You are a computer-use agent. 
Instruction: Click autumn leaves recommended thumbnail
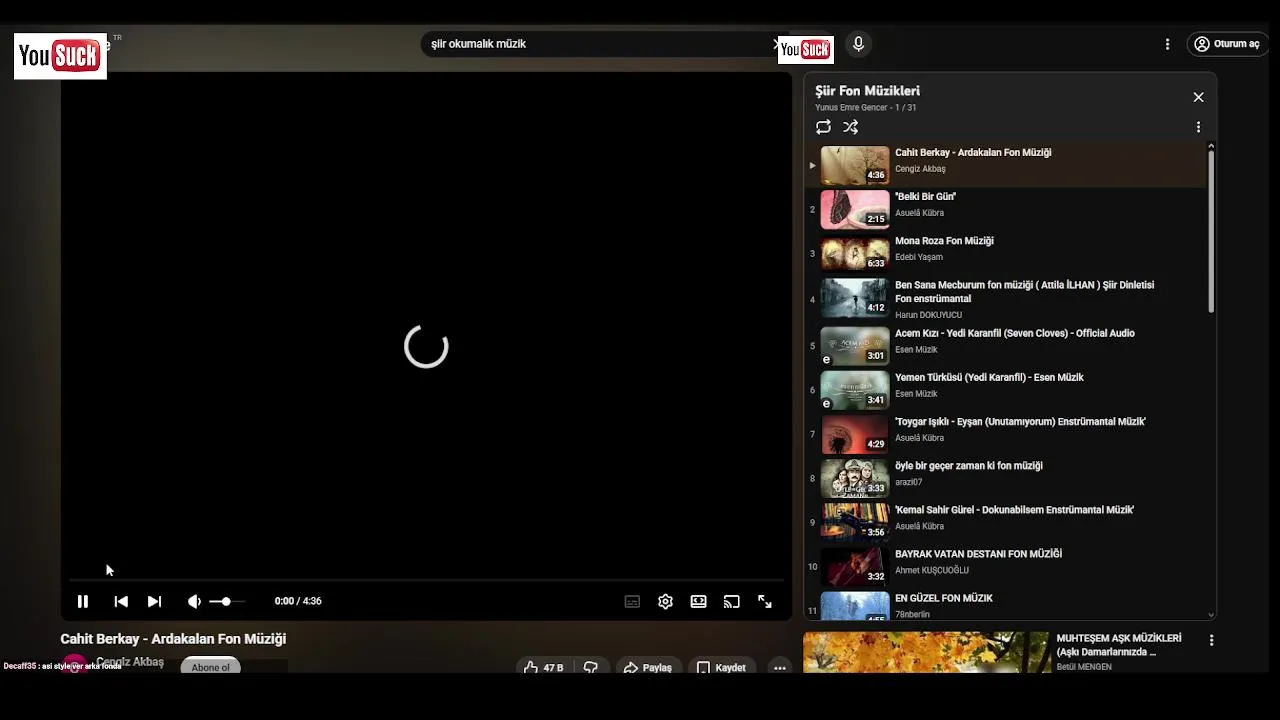point(926,652)
